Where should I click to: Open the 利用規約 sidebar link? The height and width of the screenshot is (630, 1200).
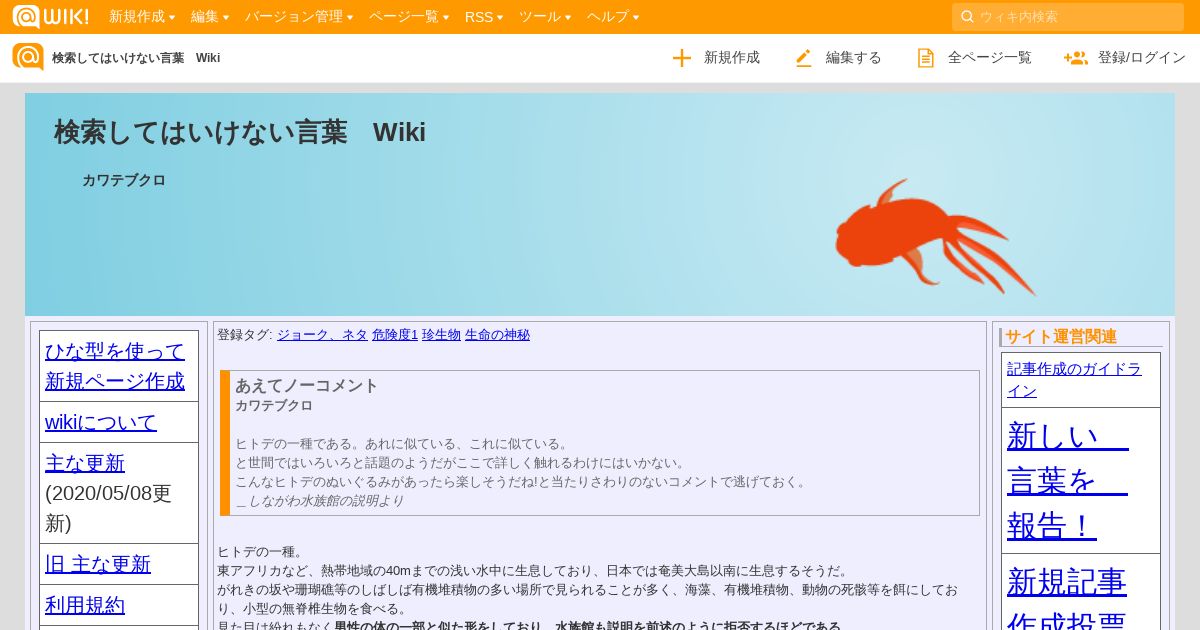click(85, 605)
